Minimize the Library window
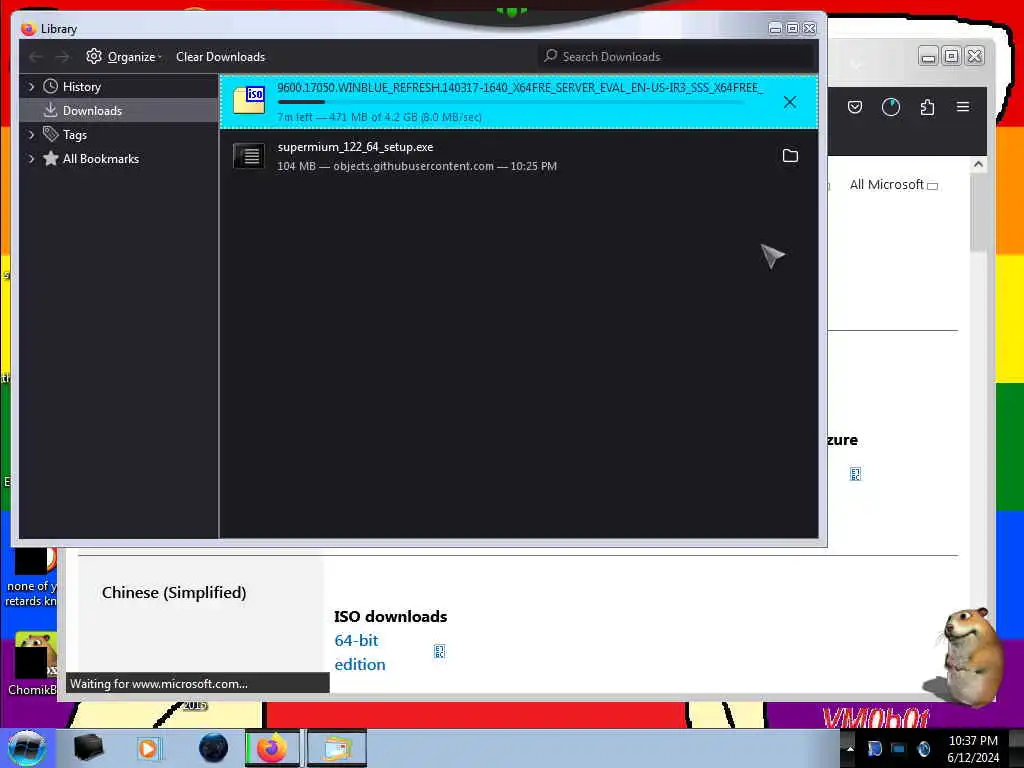Screen dimensions: 1024x768 pyautogui.click(x=775, y=28)
